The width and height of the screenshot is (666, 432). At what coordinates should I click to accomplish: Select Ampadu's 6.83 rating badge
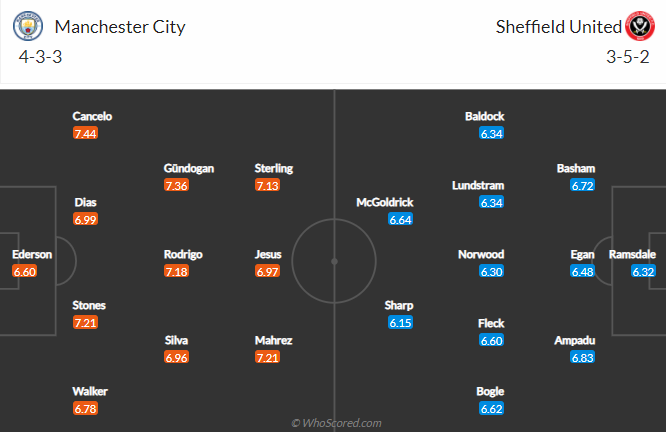pyautogui.click(x=583, y=357)
